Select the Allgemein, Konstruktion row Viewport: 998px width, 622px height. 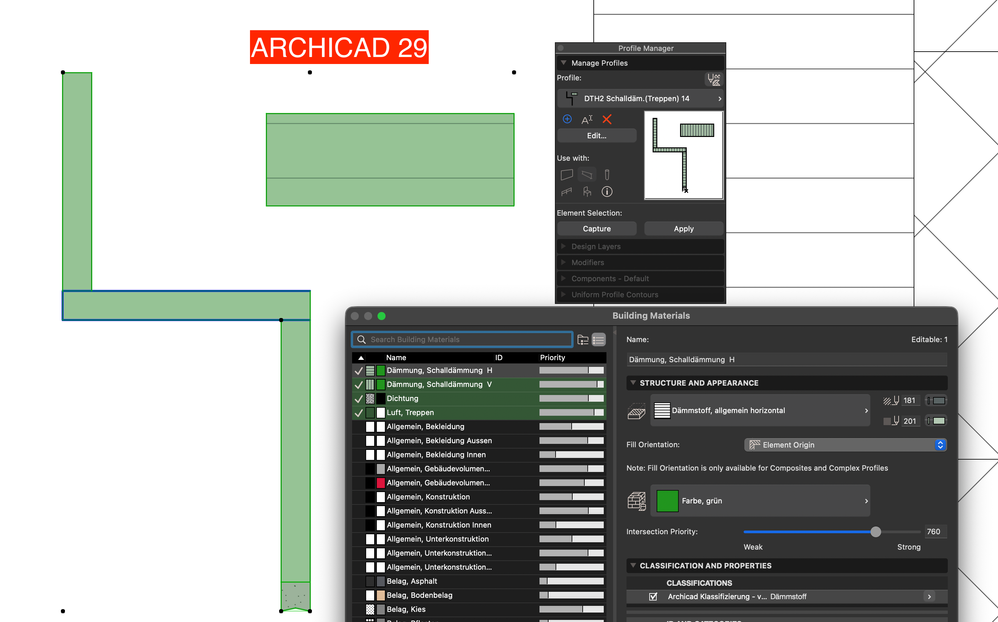click(x=479, y=497)
